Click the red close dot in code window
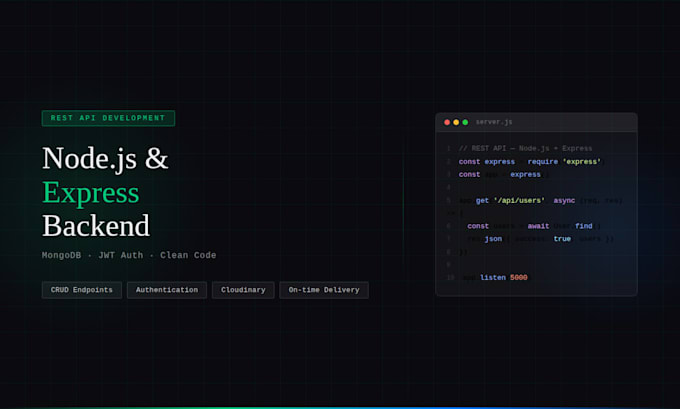Screen dimensions: 680x409 coord(447,122)
